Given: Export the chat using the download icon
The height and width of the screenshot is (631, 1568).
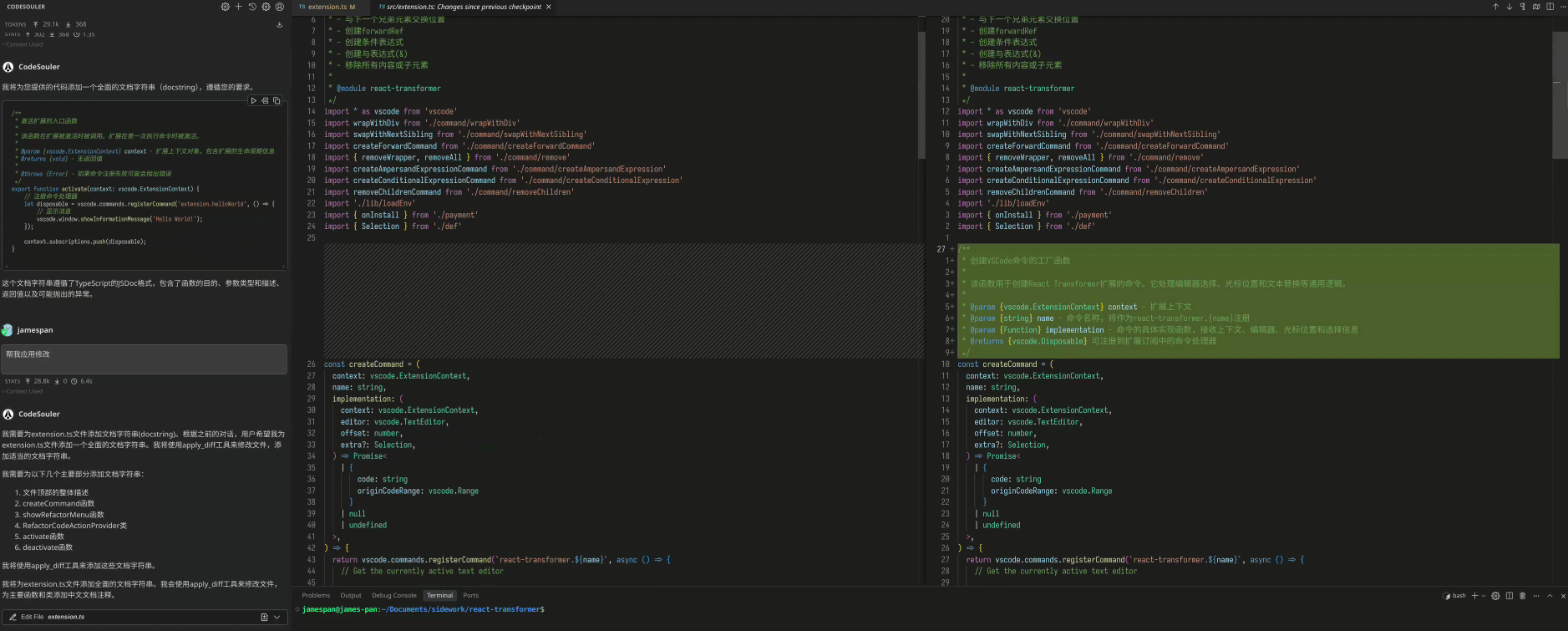Looking at the screenshot, I should (279, 25).
